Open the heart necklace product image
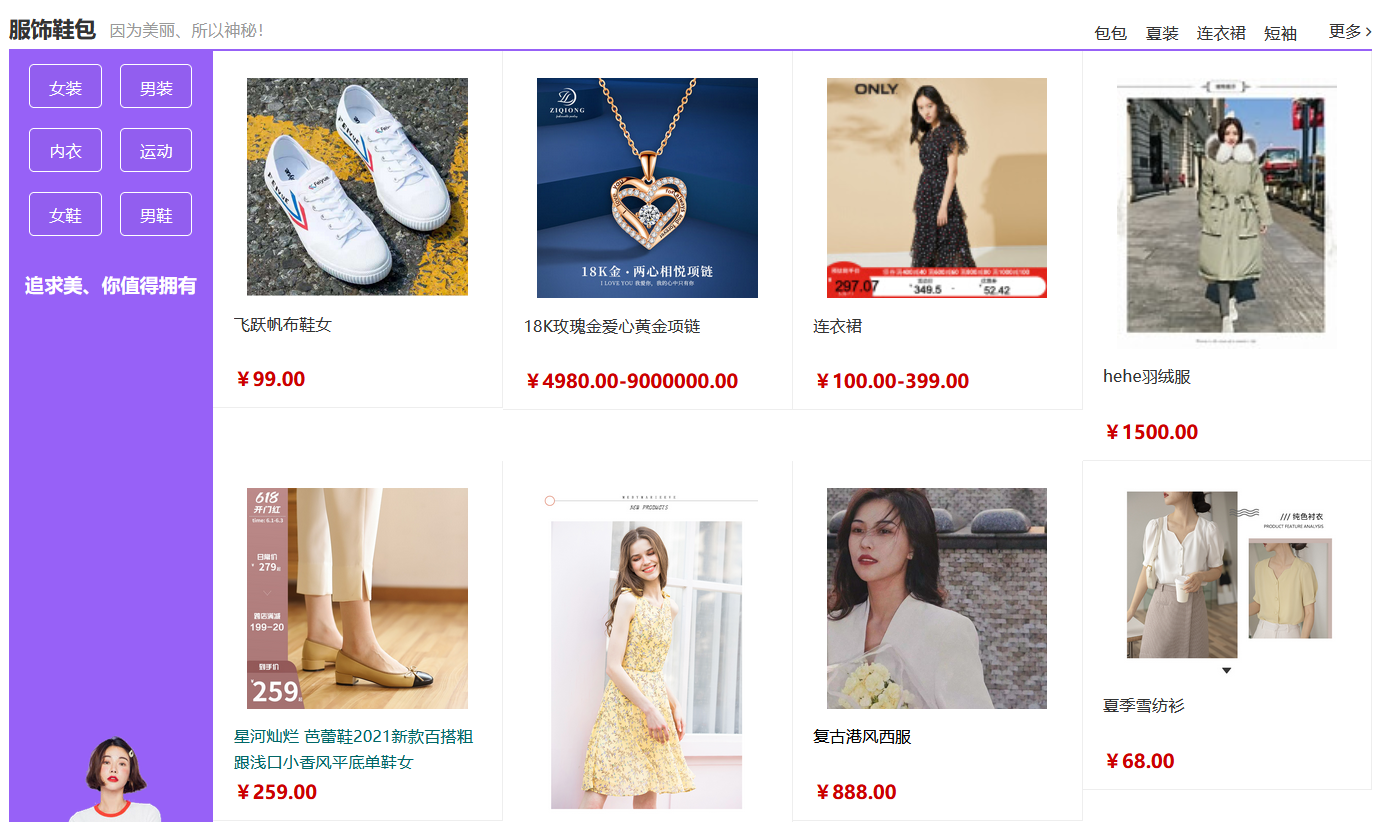Screen dimensions: 1379x822 (x=647, y=188)
